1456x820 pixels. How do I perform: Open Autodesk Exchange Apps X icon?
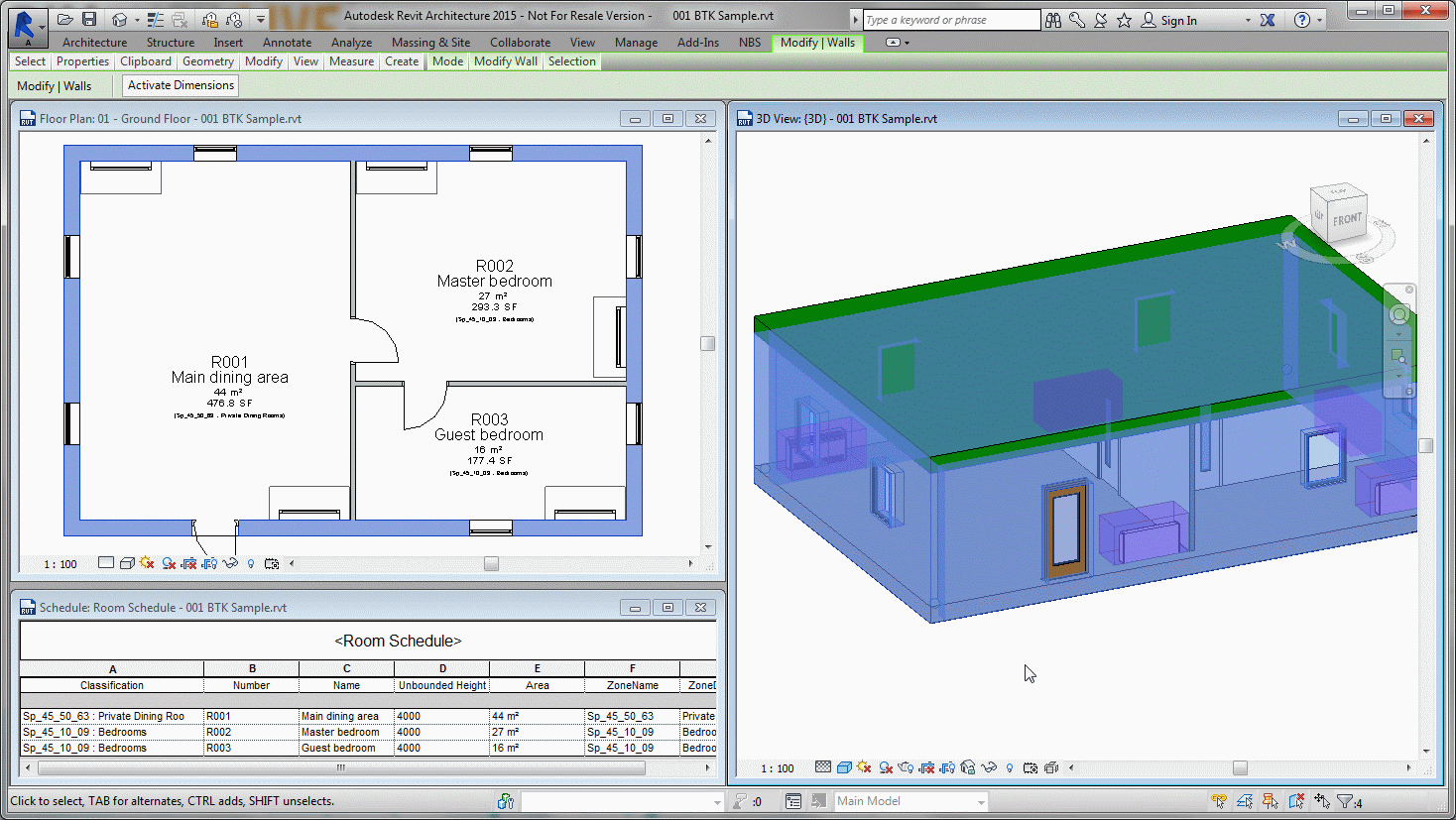[x=1268, y=20]
